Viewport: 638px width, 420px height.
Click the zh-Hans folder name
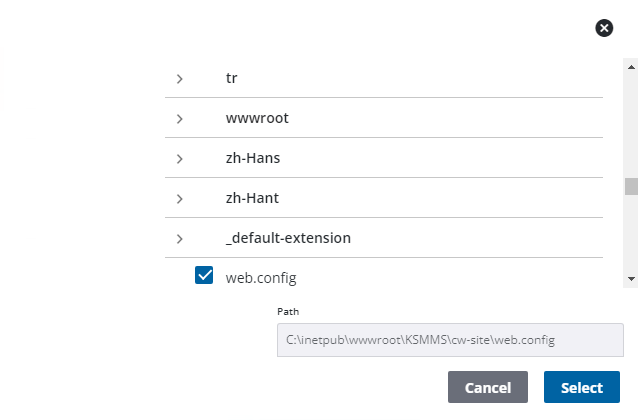[255, 158]
